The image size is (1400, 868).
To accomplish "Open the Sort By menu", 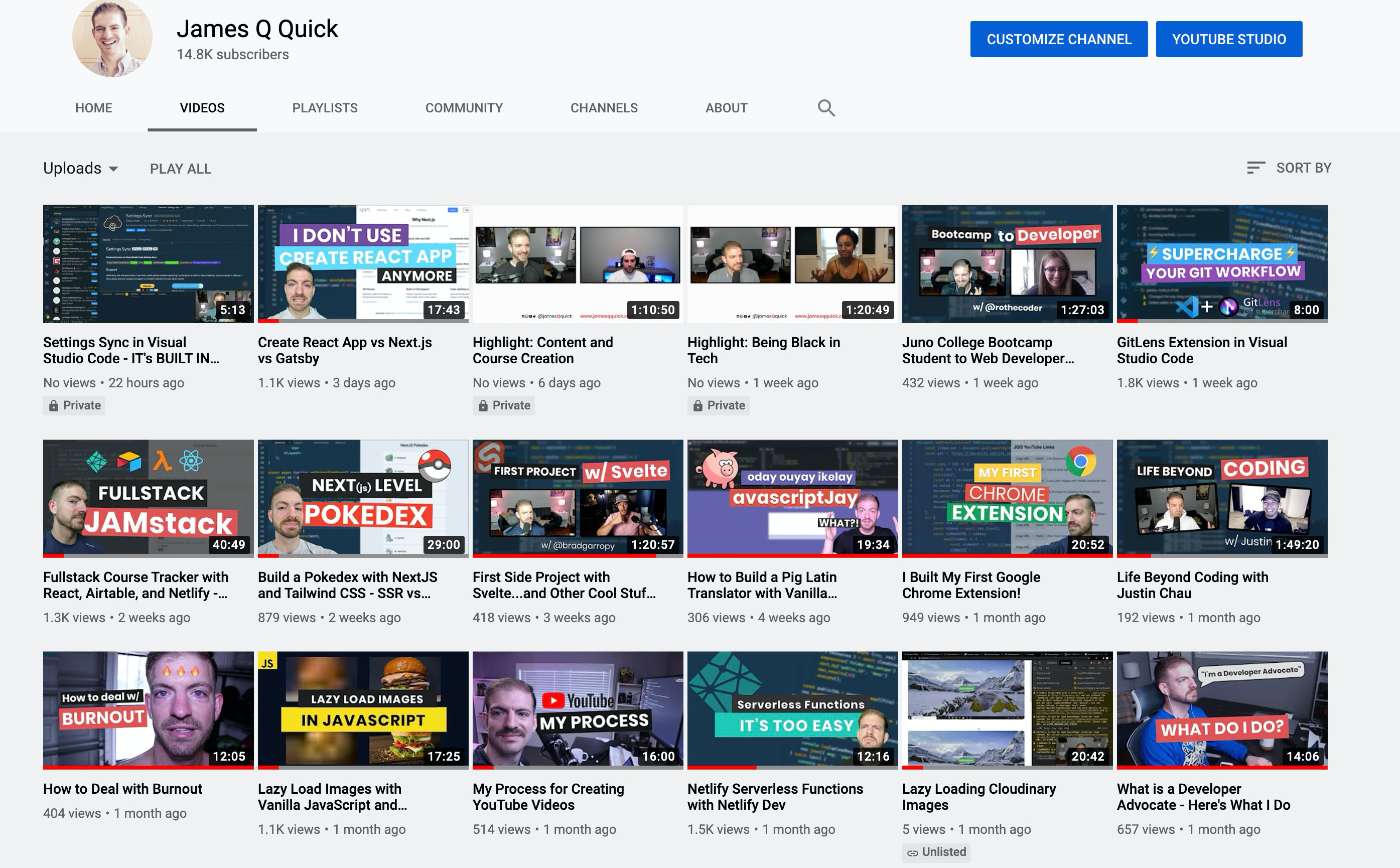I will pos(1289,168).
